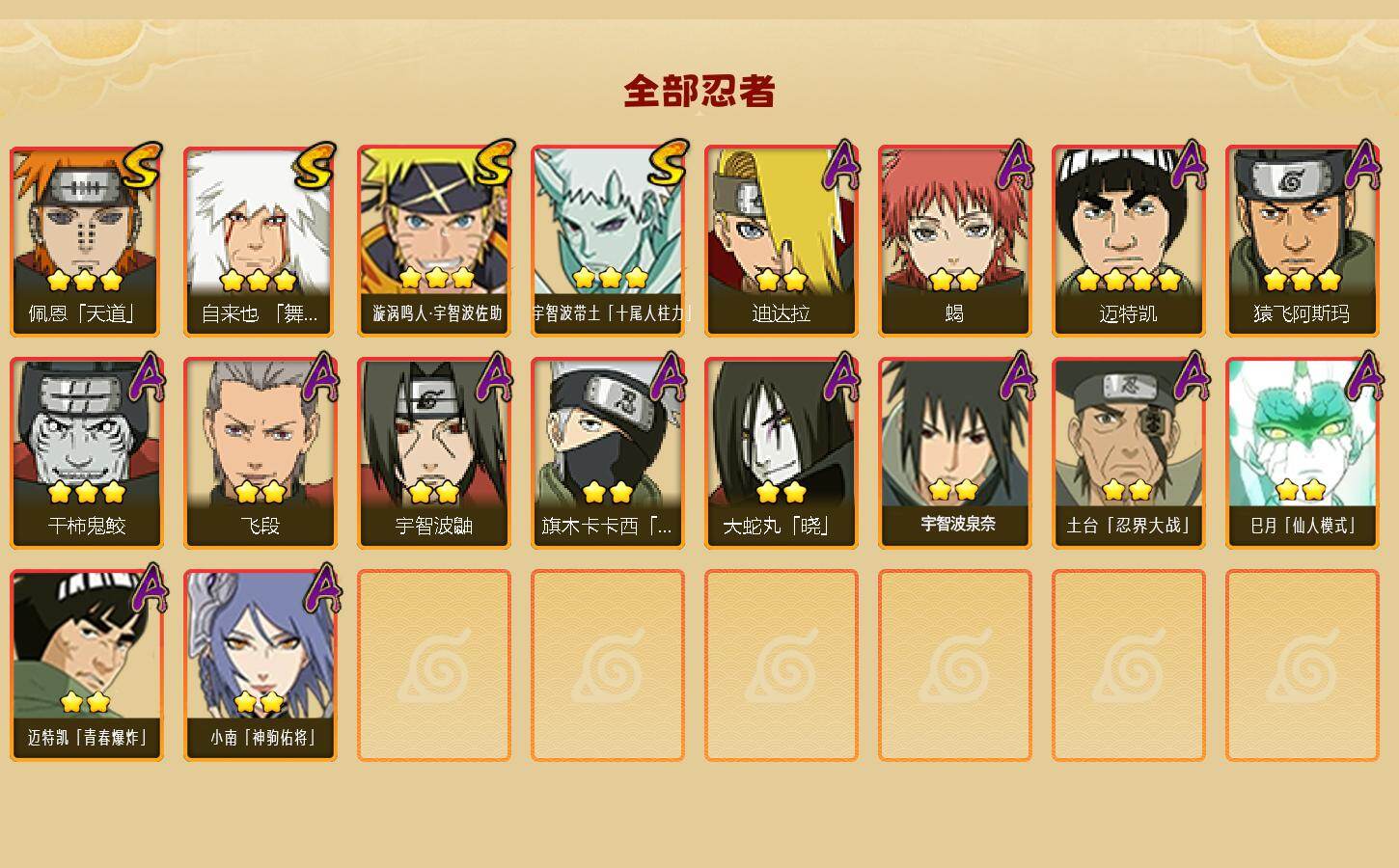Click the 巳月「仙人模式」 card
The image size is (1399, 868).
(x=1303, y=453)
